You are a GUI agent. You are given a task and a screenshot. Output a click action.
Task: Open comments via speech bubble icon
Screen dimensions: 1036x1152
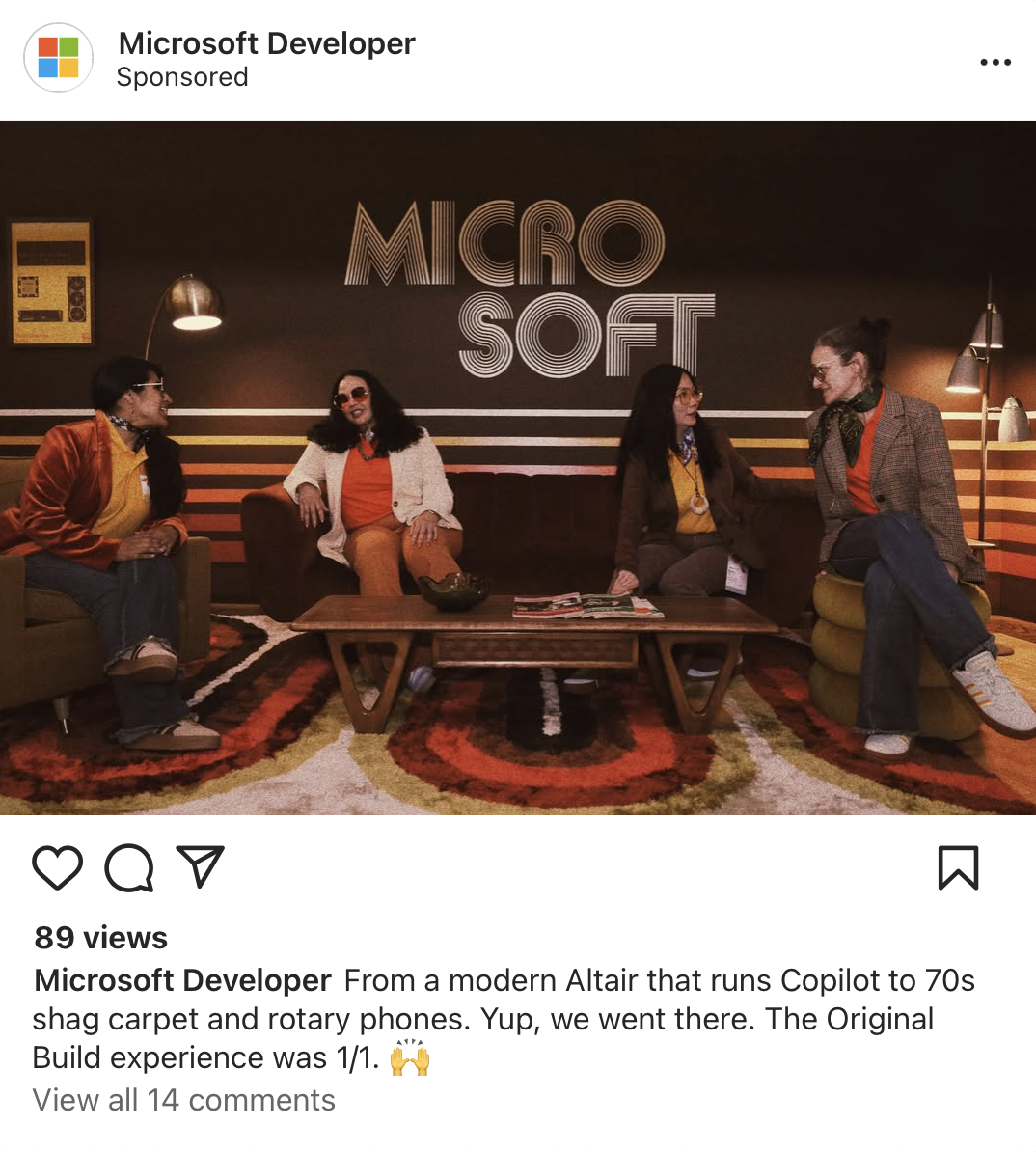coord(129,867)
